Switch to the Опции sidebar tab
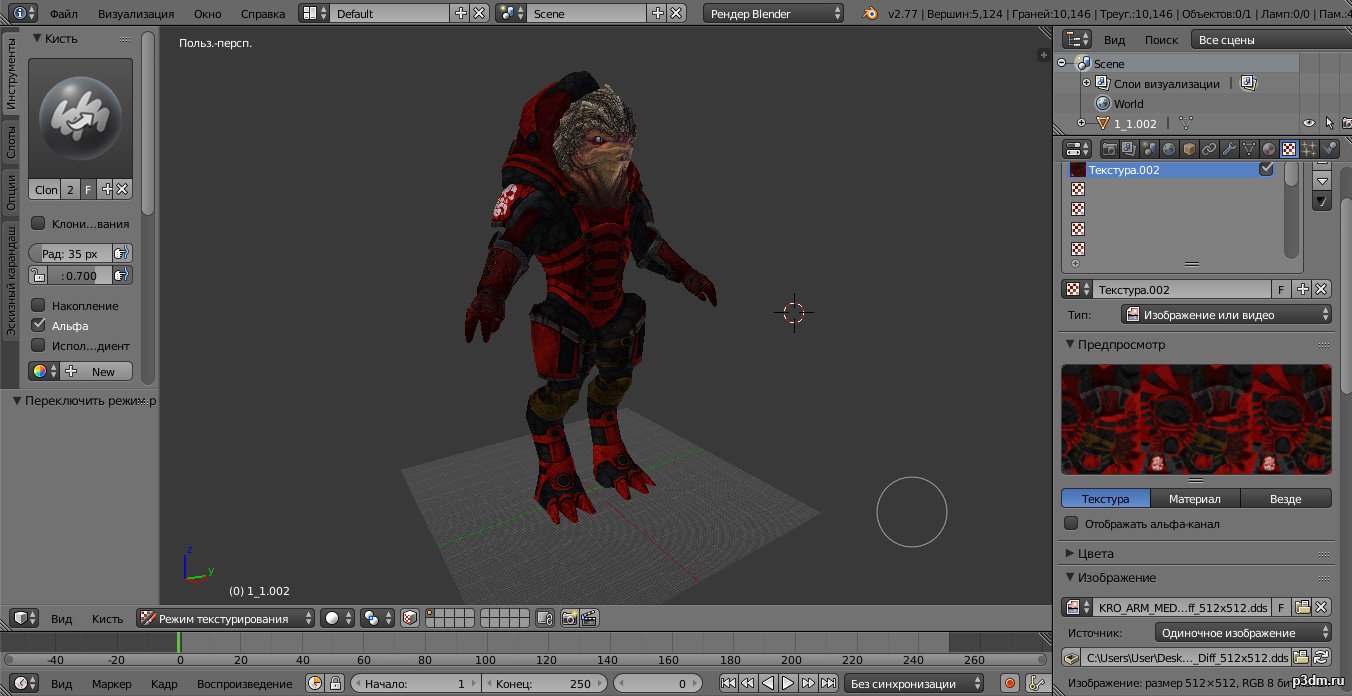 tap(11, 192)
